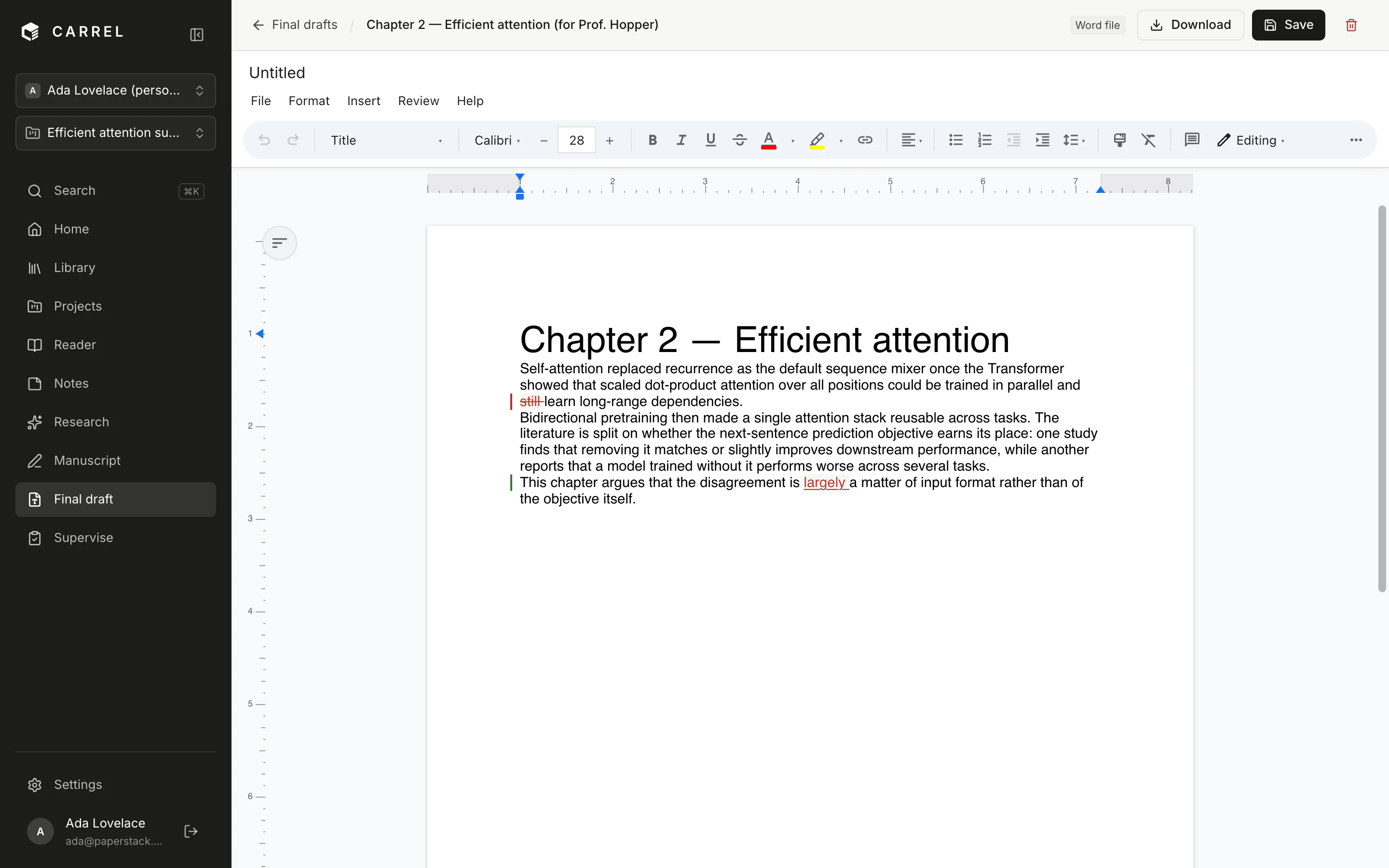The image size is (1389, 868).
Task: Open the File menu
Action: [x=260, y=101]
